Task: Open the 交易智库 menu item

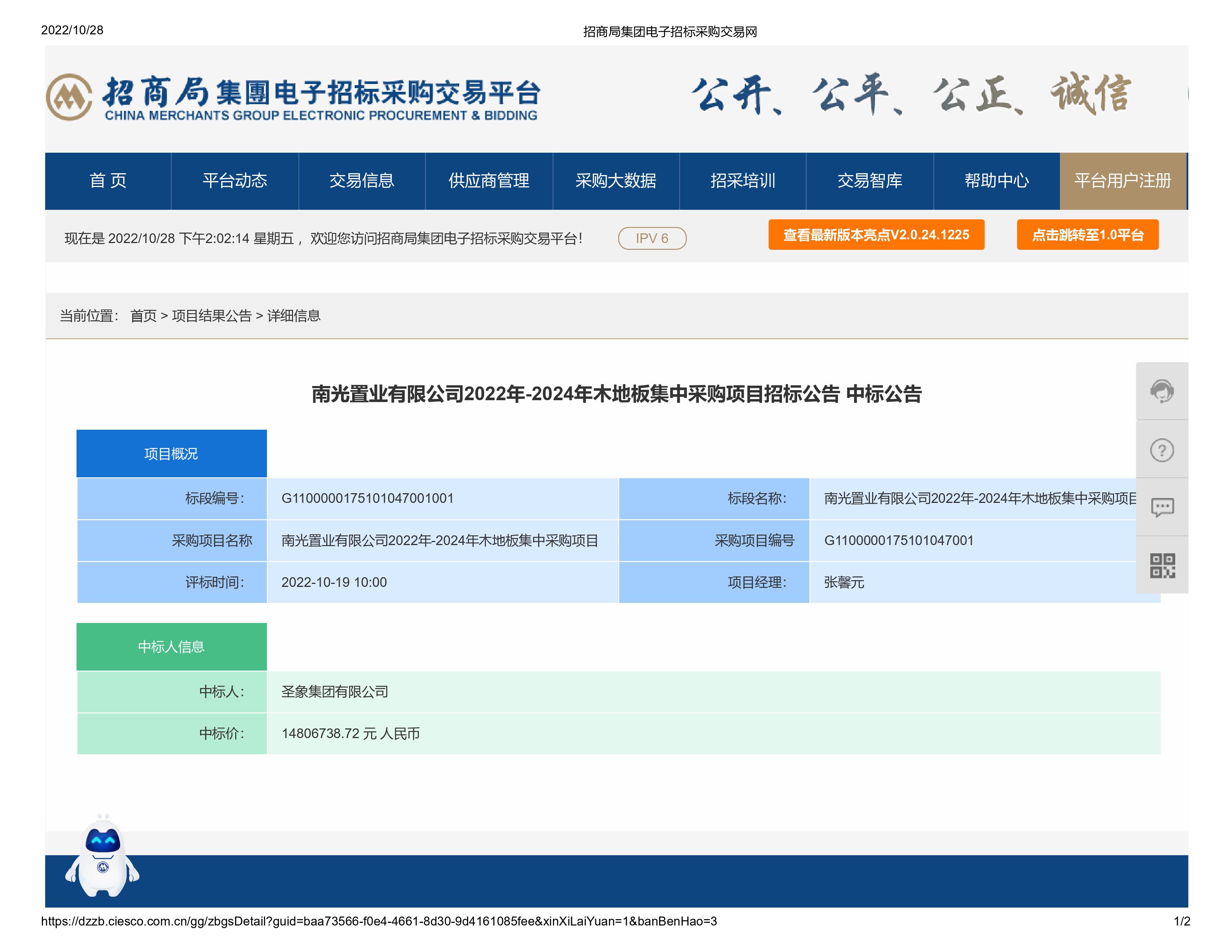Action: [869, 180]
